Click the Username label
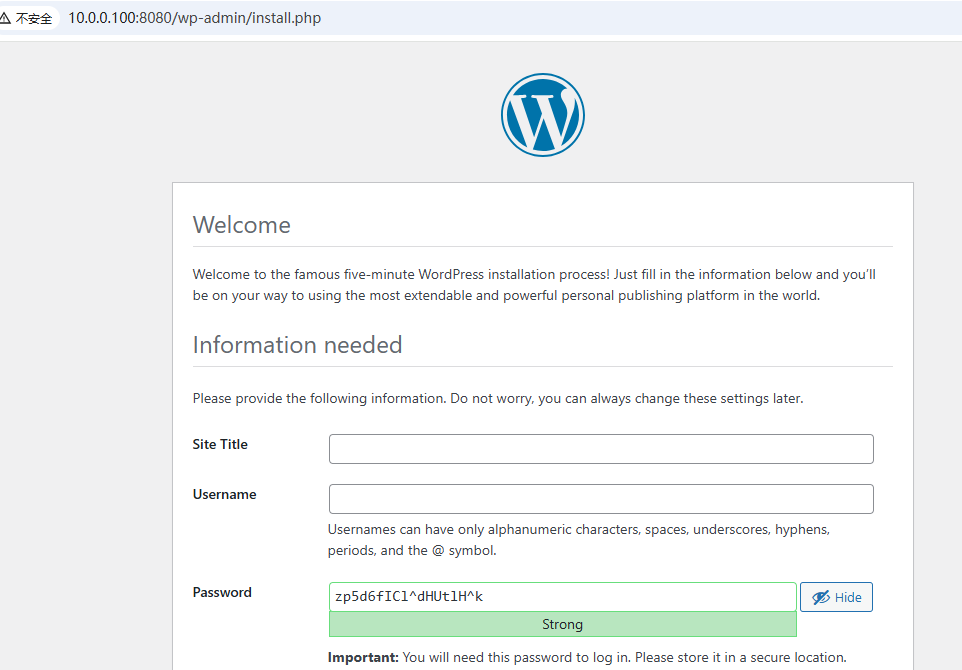Image resolution: width=962 pixels, height=670 pixels. pyautogui.click(x=224, y=494)
